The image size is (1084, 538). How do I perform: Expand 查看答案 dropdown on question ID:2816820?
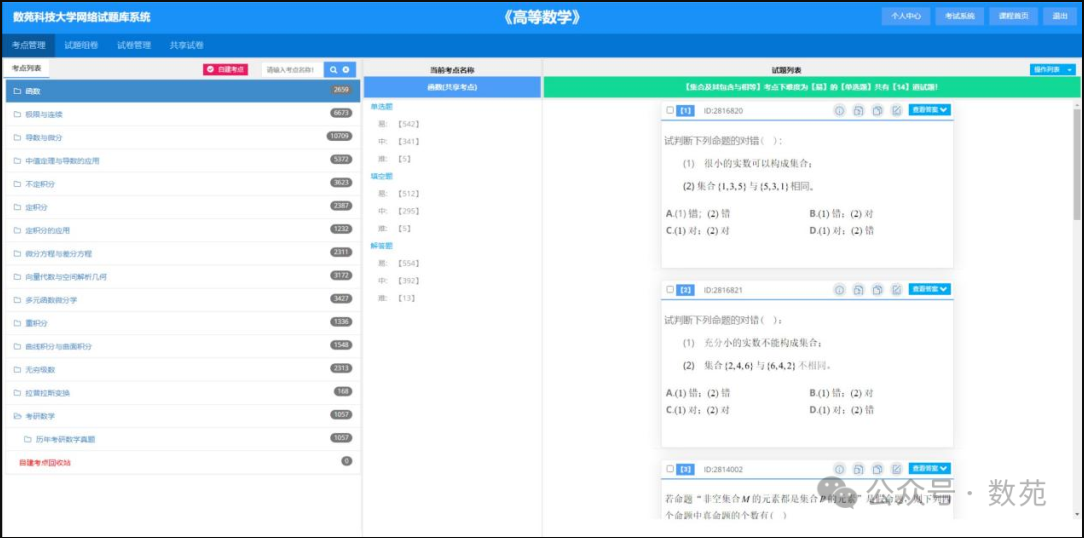(x=929, y=109)
